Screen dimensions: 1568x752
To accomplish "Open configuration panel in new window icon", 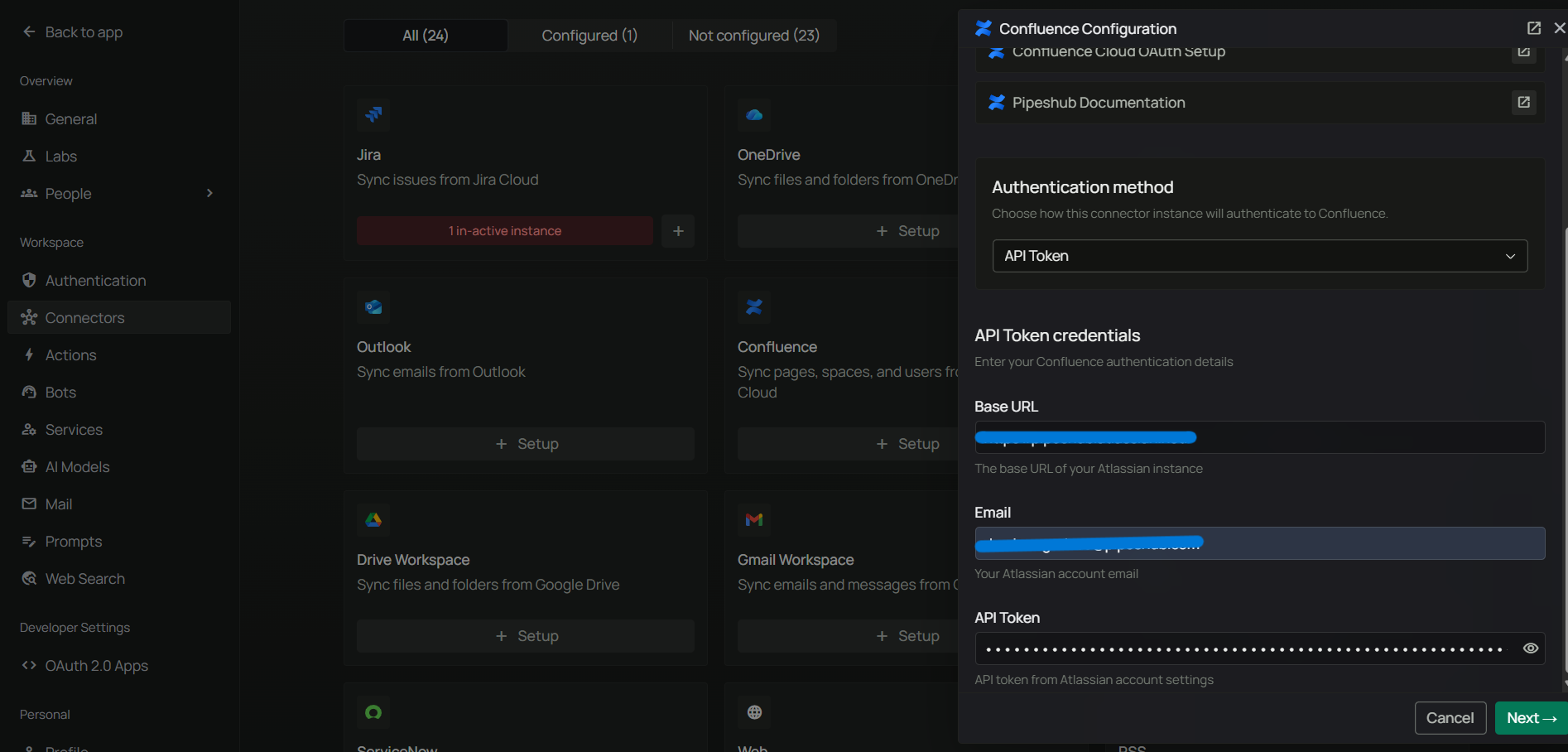I will [x=1534, y=28].
